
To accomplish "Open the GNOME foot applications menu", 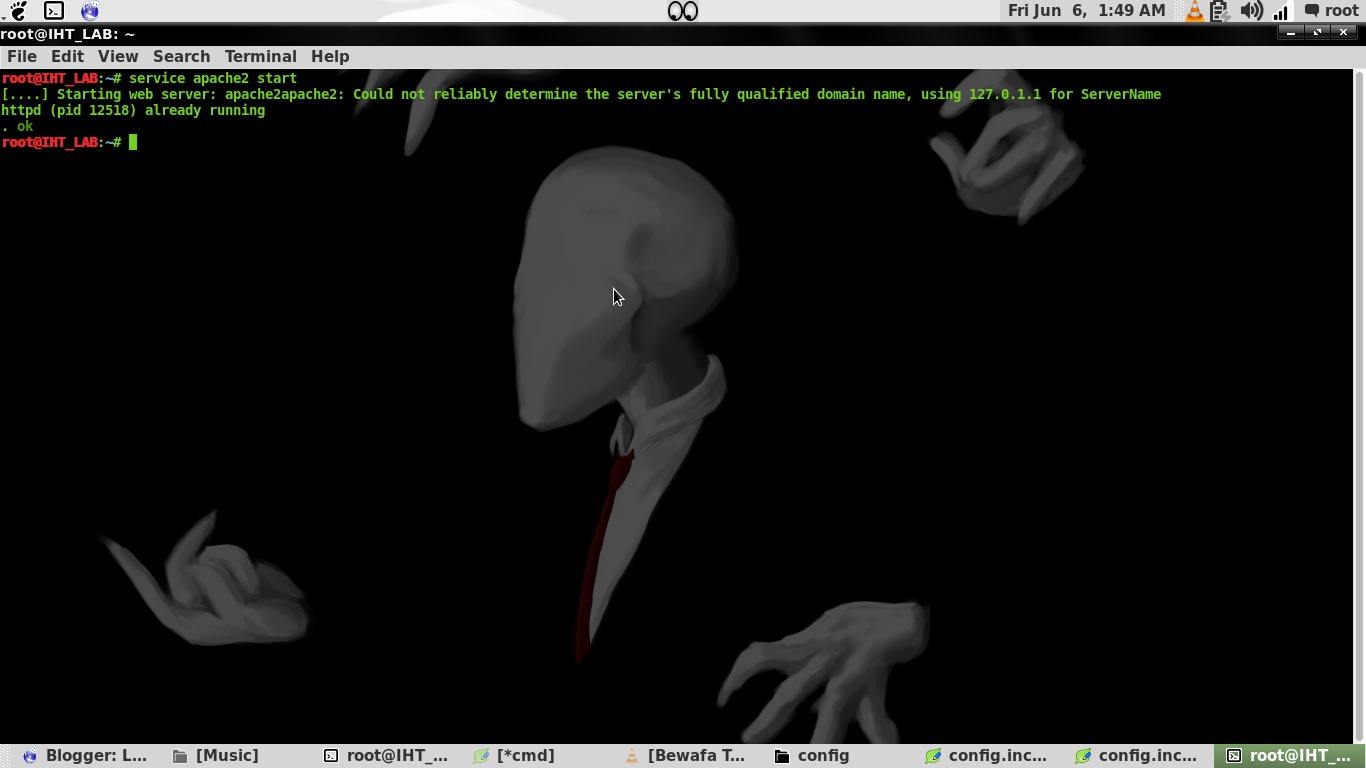I will [x=18, y=11].
